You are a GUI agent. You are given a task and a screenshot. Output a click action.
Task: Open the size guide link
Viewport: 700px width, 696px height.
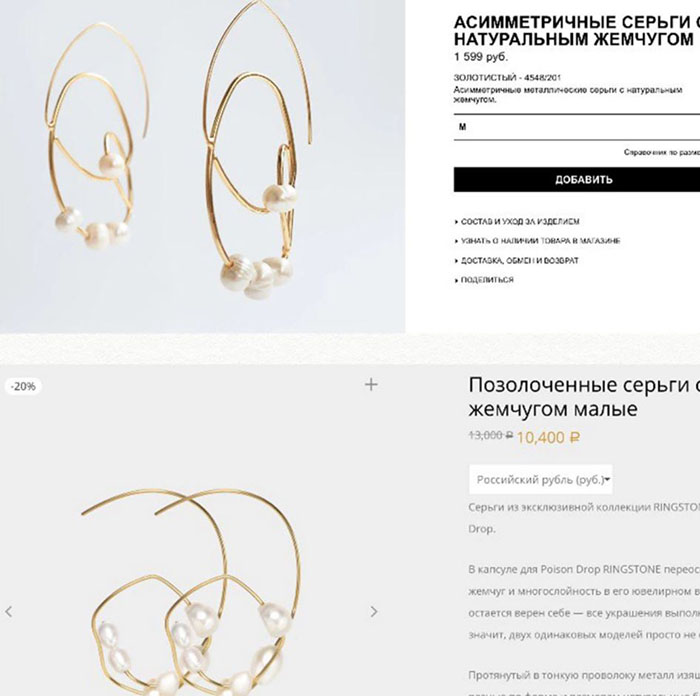(x=662, y=153)
